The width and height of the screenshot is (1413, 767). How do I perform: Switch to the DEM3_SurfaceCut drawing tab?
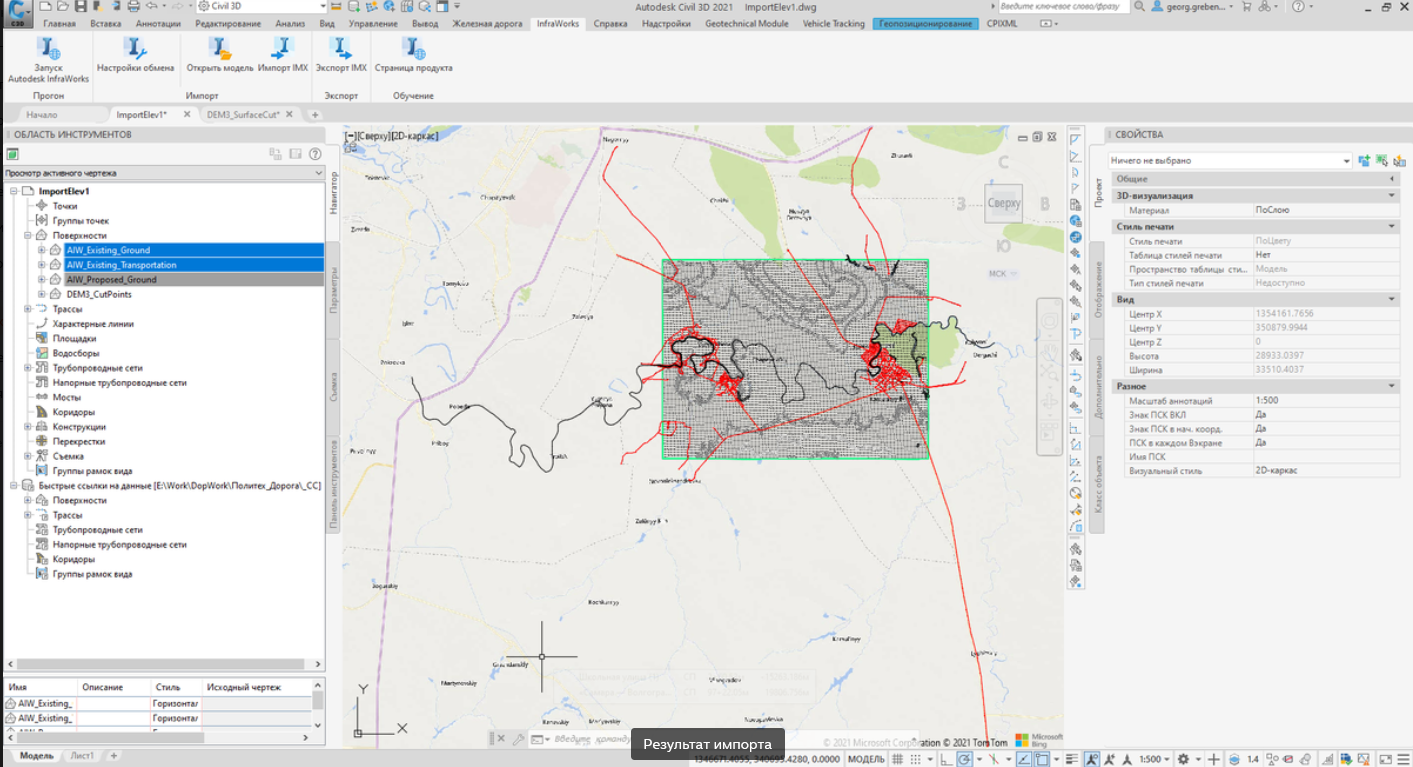(243, 114)
